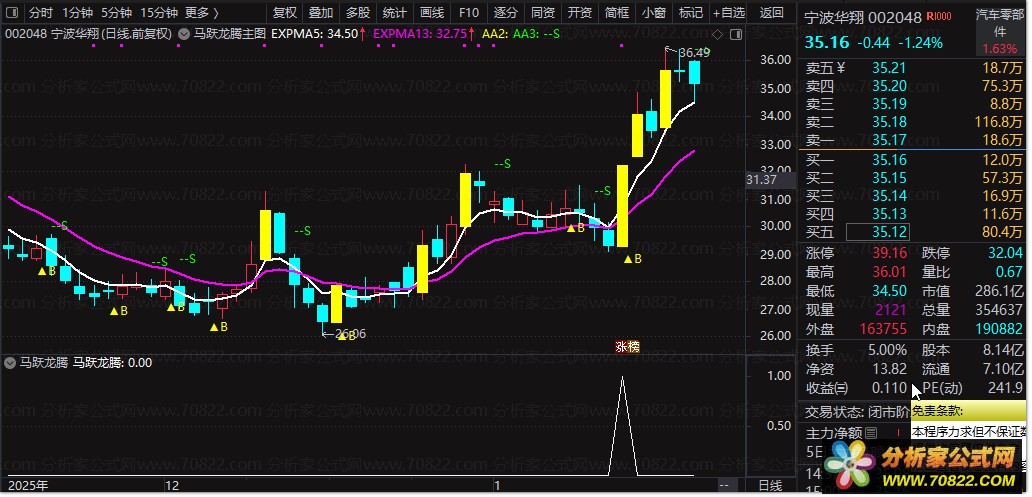Click the 叠加 overlay button
1032x497 pixels.
pyautogui.click(x=321, y=13)
